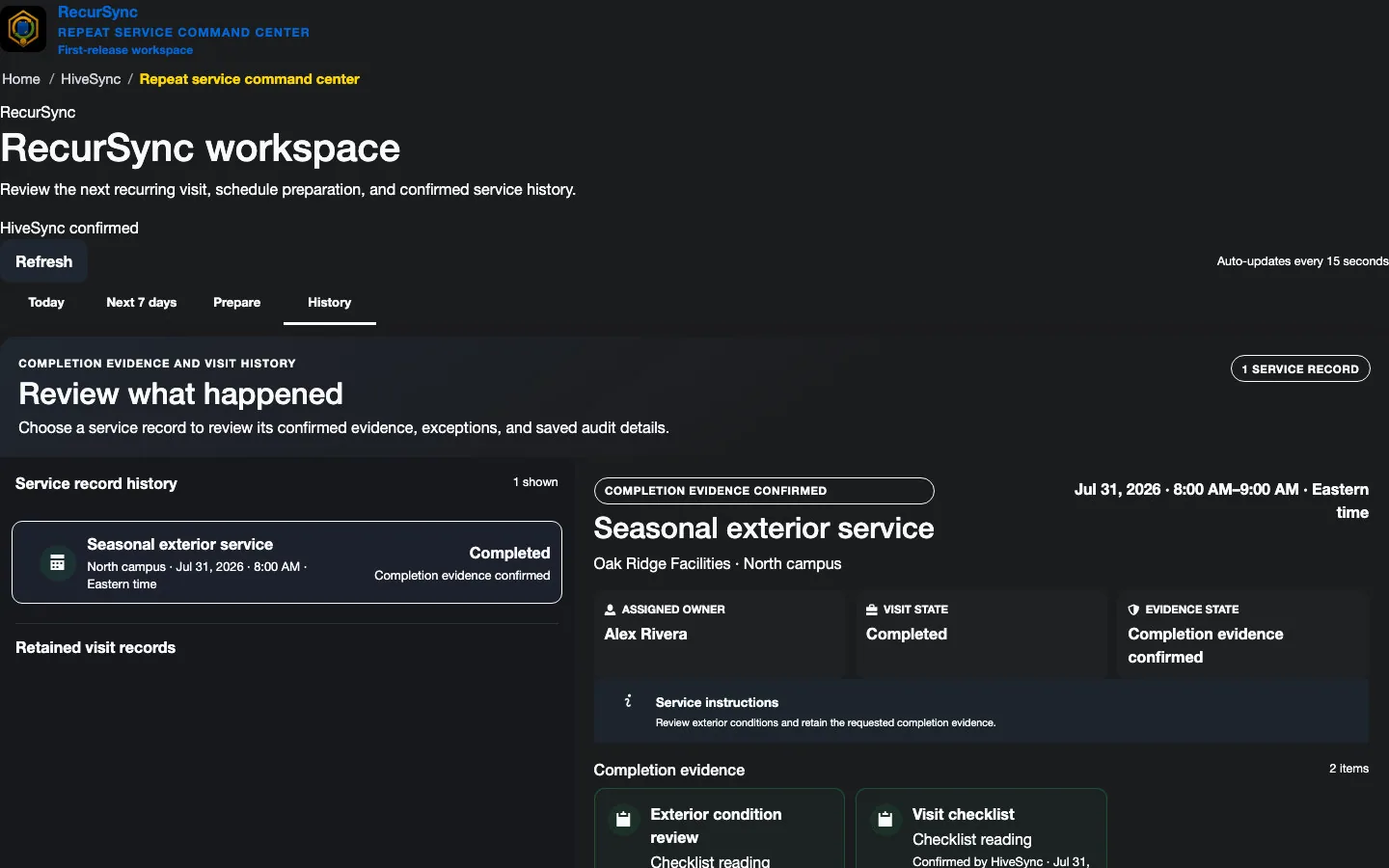Switch to the Today tab
Screen dimensions: 1389x868
tap(46, 303)
